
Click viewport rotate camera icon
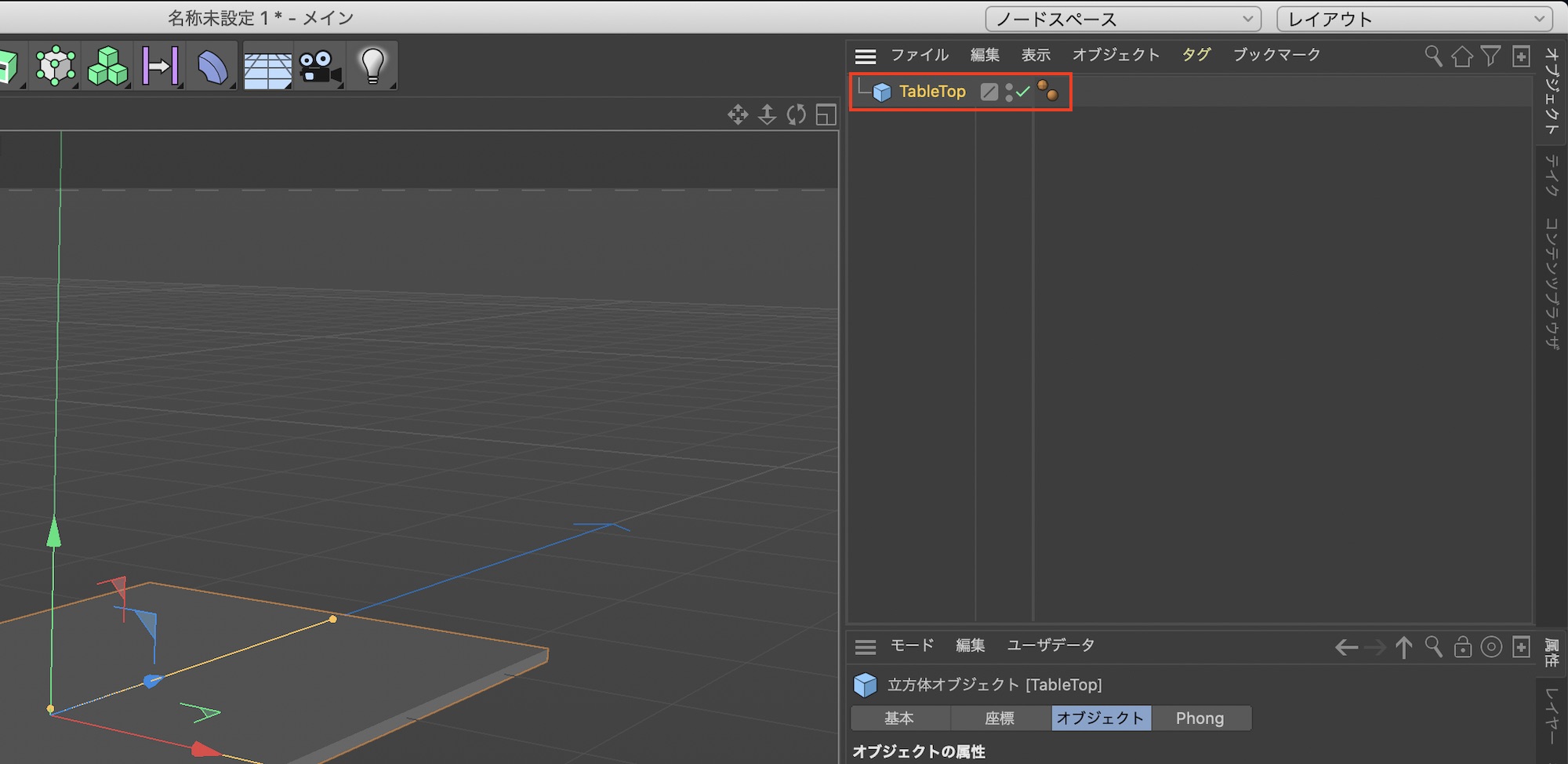click(x=797, y=115)
